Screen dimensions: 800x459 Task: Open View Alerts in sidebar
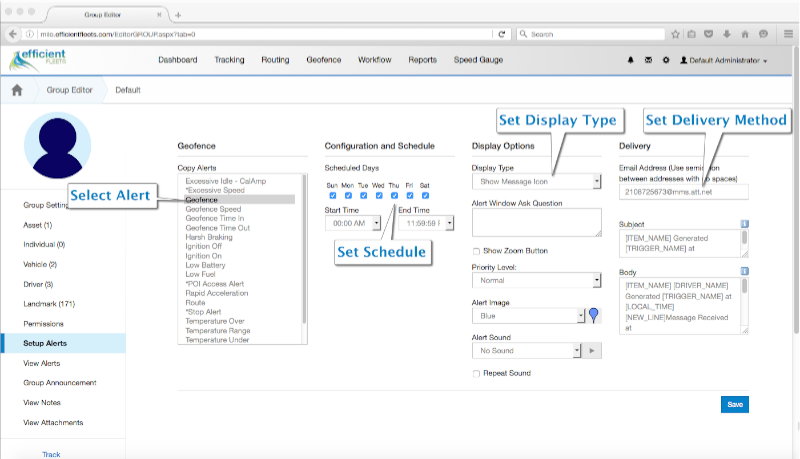pos(41,363)
